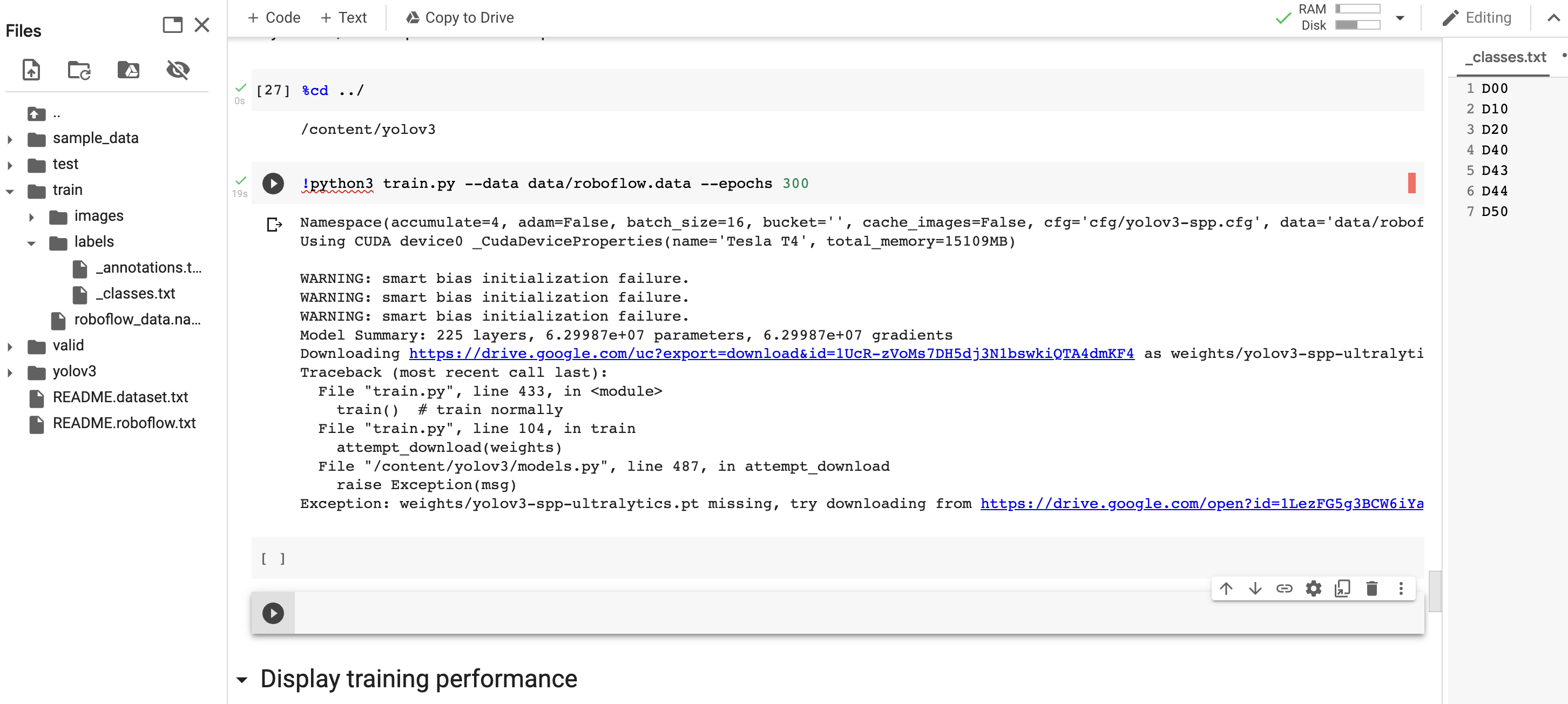
Task: Mount Google Drive from the Files panel
Action: pos(129,70)
